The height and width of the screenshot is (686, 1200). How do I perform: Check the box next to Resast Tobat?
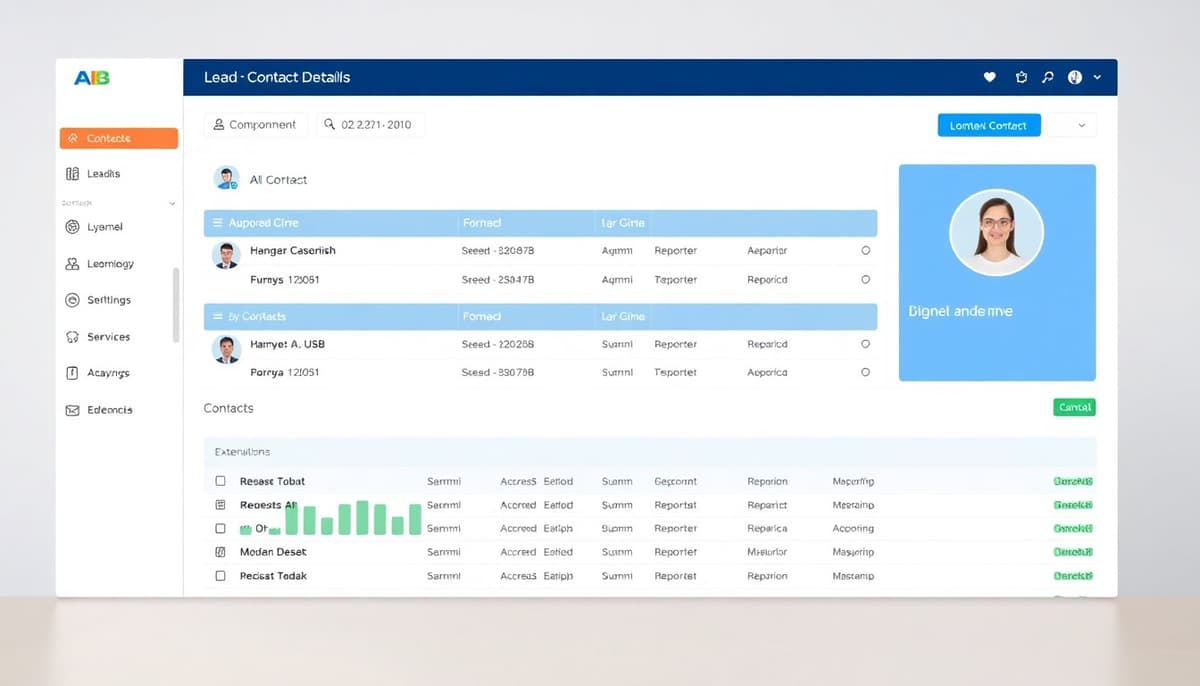[x=221, y=481]
